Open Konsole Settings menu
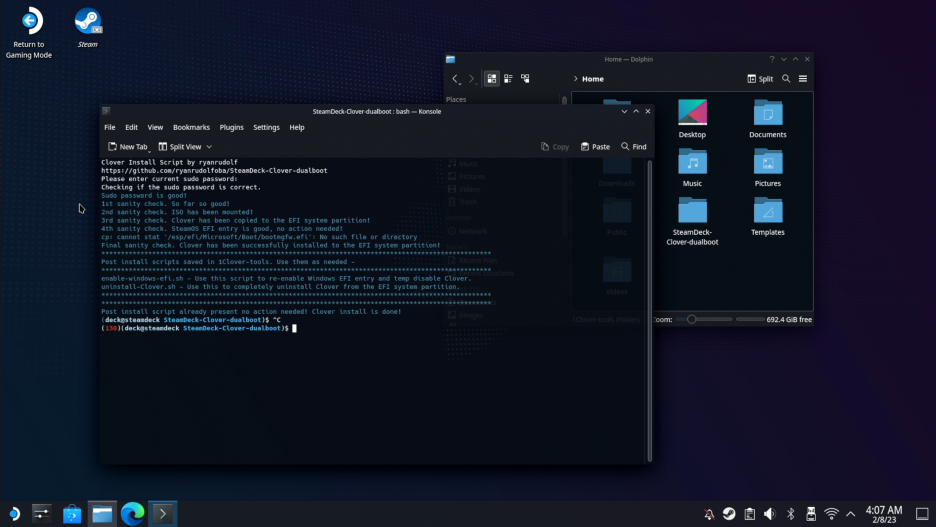The height and width of the screenshot is (527, 936). coord(266,127)
